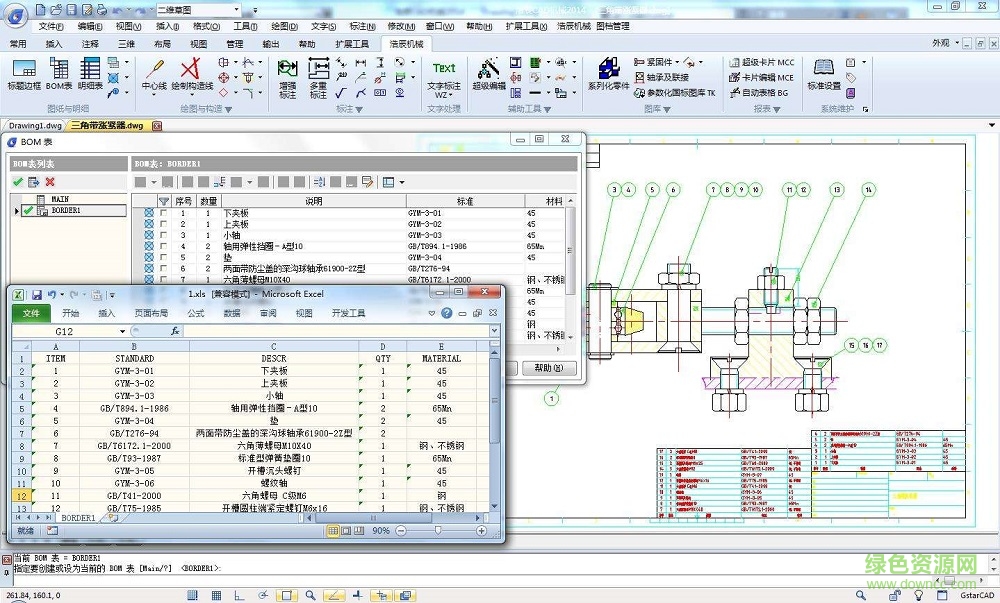1000x603 pixels.
Task: Check the checkbox for row 下夹板
Action: (164, 213)
